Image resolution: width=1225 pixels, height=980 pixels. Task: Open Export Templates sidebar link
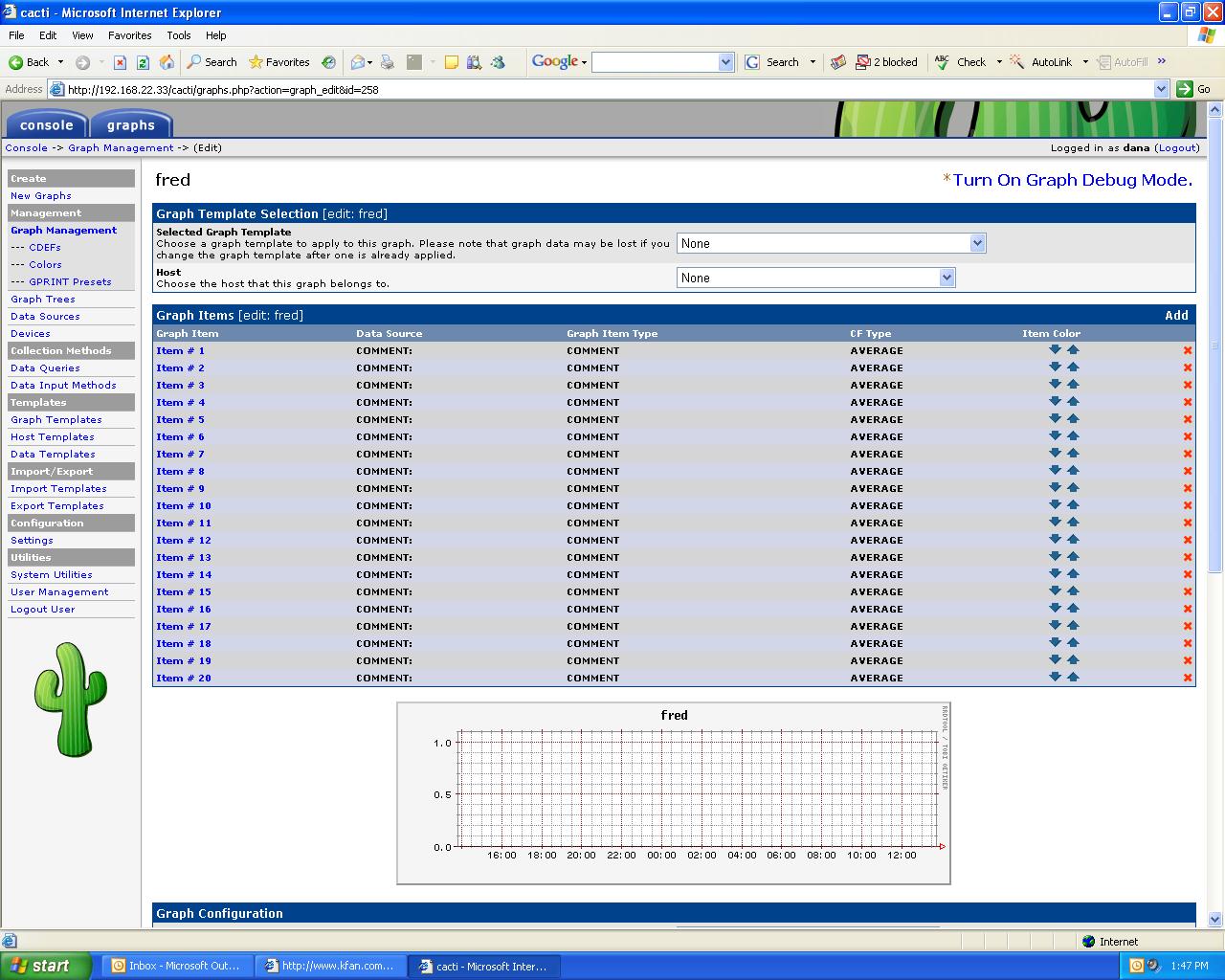tap(57, 506)
